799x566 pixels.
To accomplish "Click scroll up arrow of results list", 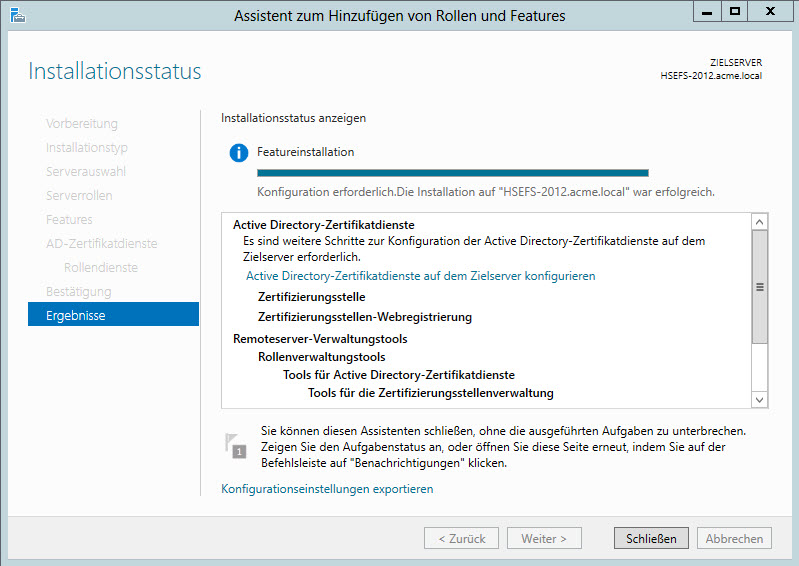I will [x=759, y=222].
